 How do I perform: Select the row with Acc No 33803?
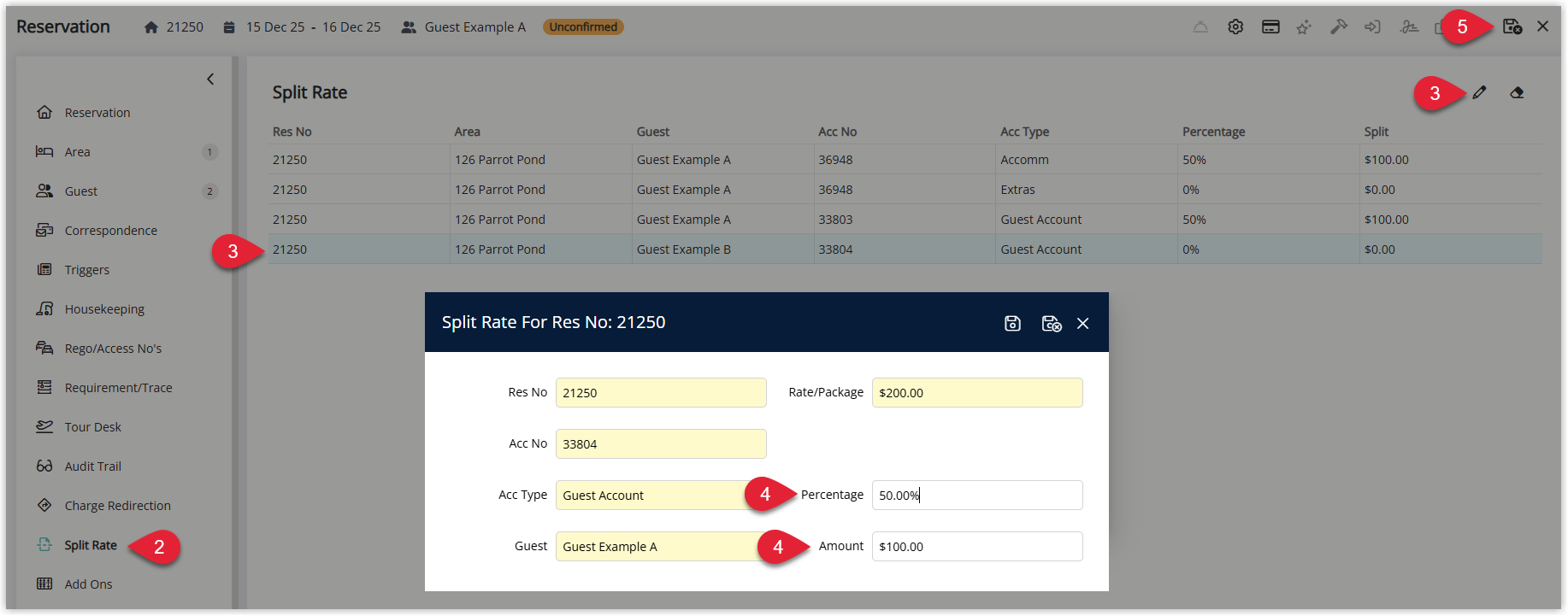905,220
